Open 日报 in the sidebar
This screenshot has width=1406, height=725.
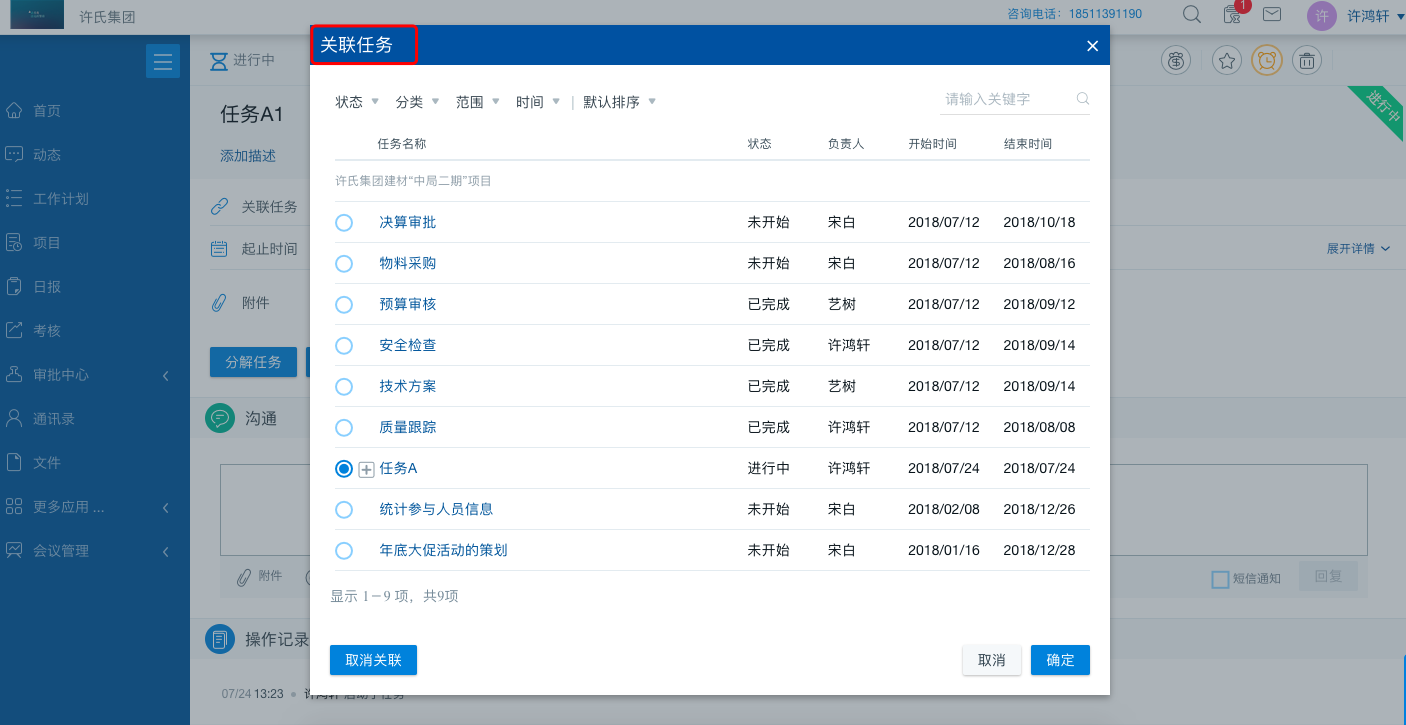tap(47, 287)
